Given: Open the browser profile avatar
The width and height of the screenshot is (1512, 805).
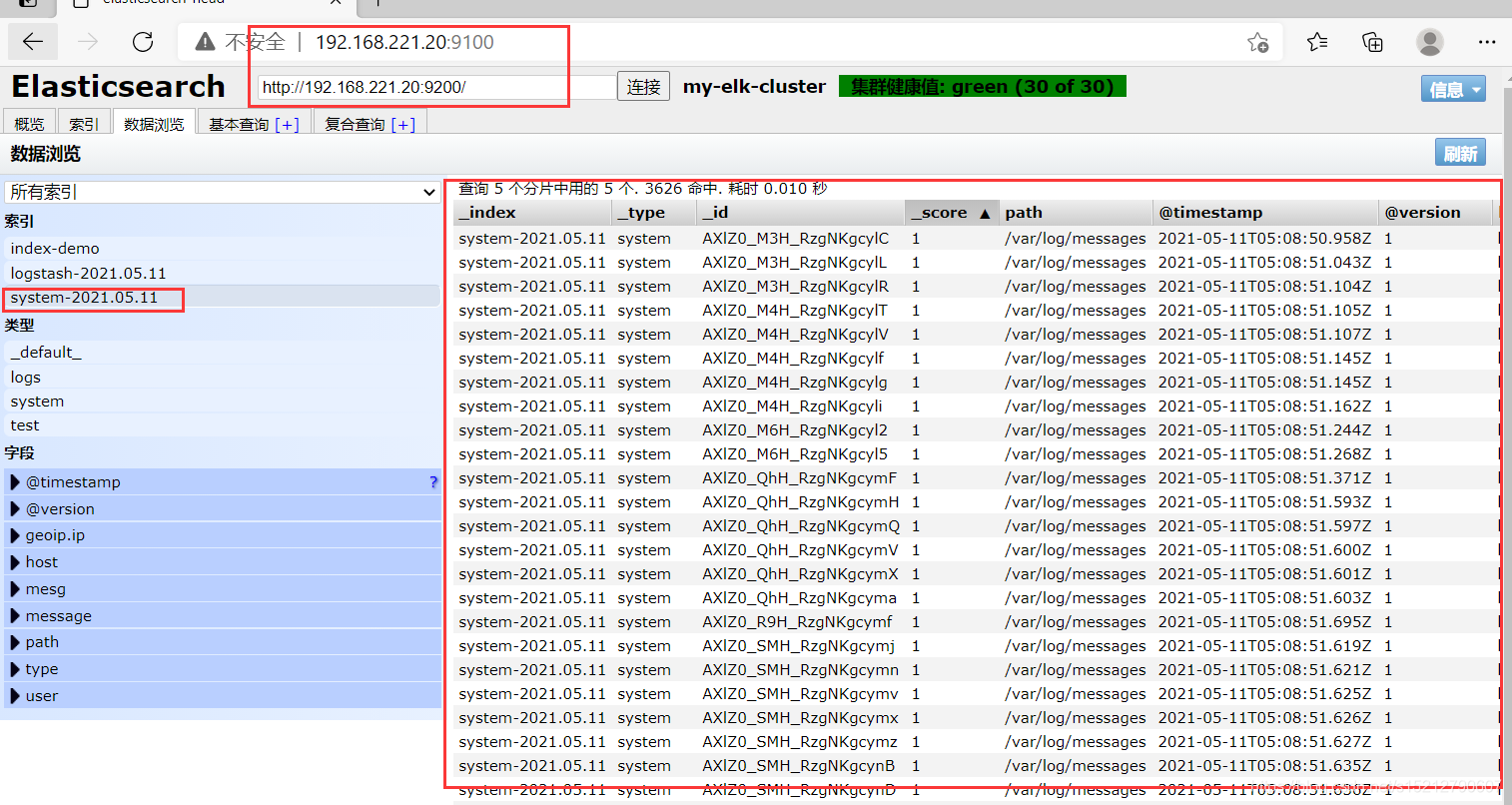Looking at the screenshot, I should pyautogui.click(x=1430, y=42).
